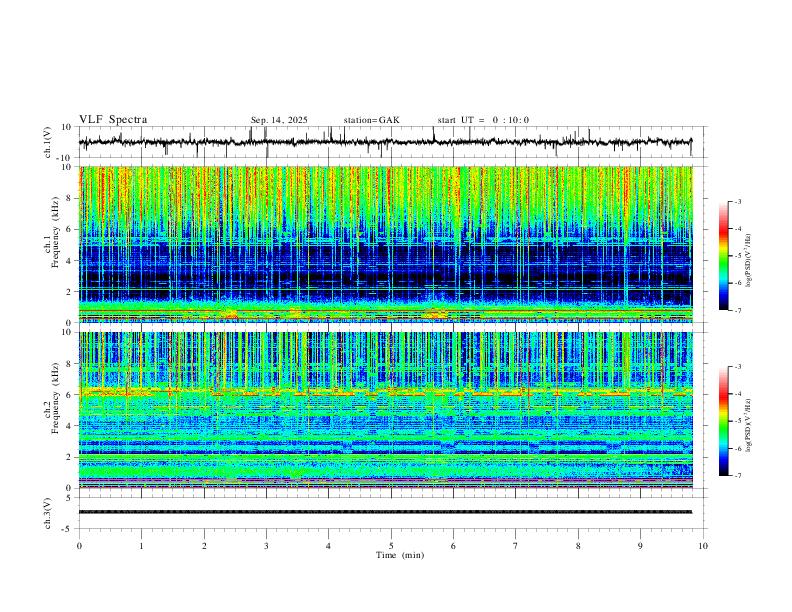Image resolution: width=792 pixels, height=612 pixels.
Task: Click the 'VLF Spectra' title text
Action: [x=113, y=120]
